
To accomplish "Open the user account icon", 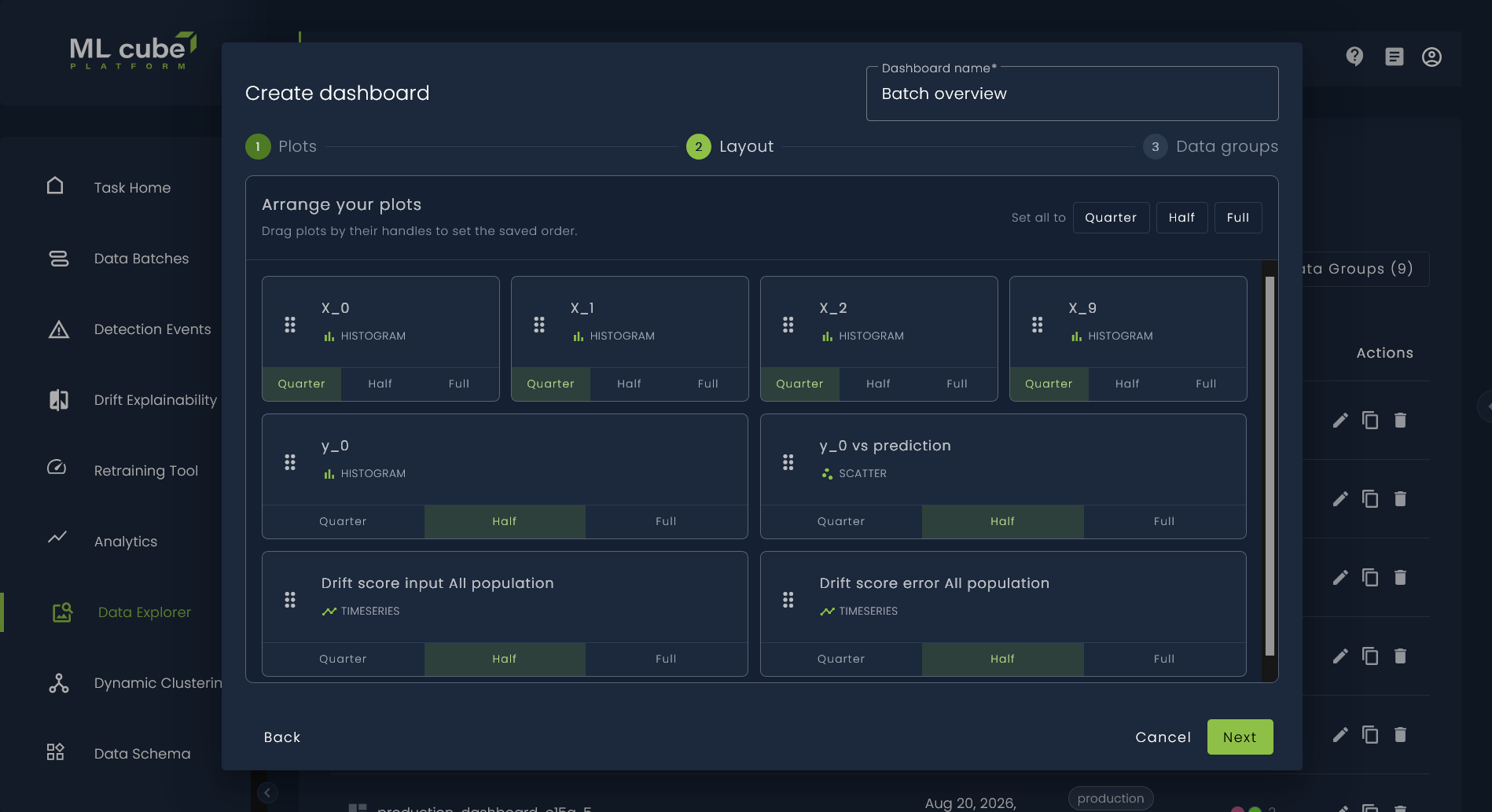I will click(1431, 57).
